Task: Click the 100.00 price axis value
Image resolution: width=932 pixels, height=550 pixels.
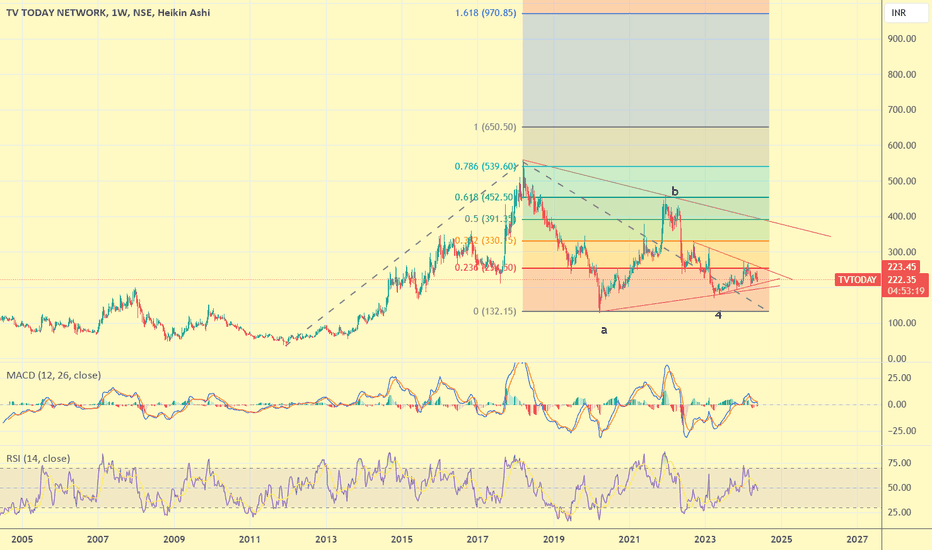Action: click(902, 323)
